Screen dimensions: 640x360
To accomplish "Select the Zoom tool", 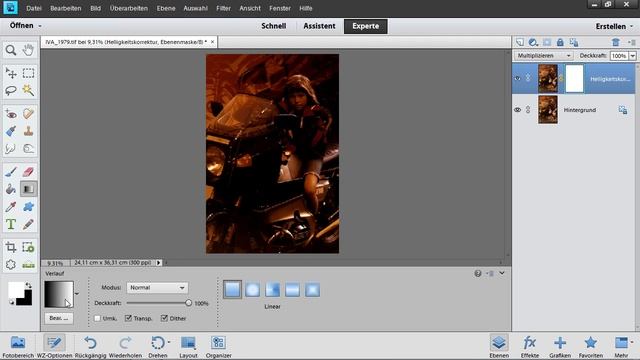I will click(11, 50).
